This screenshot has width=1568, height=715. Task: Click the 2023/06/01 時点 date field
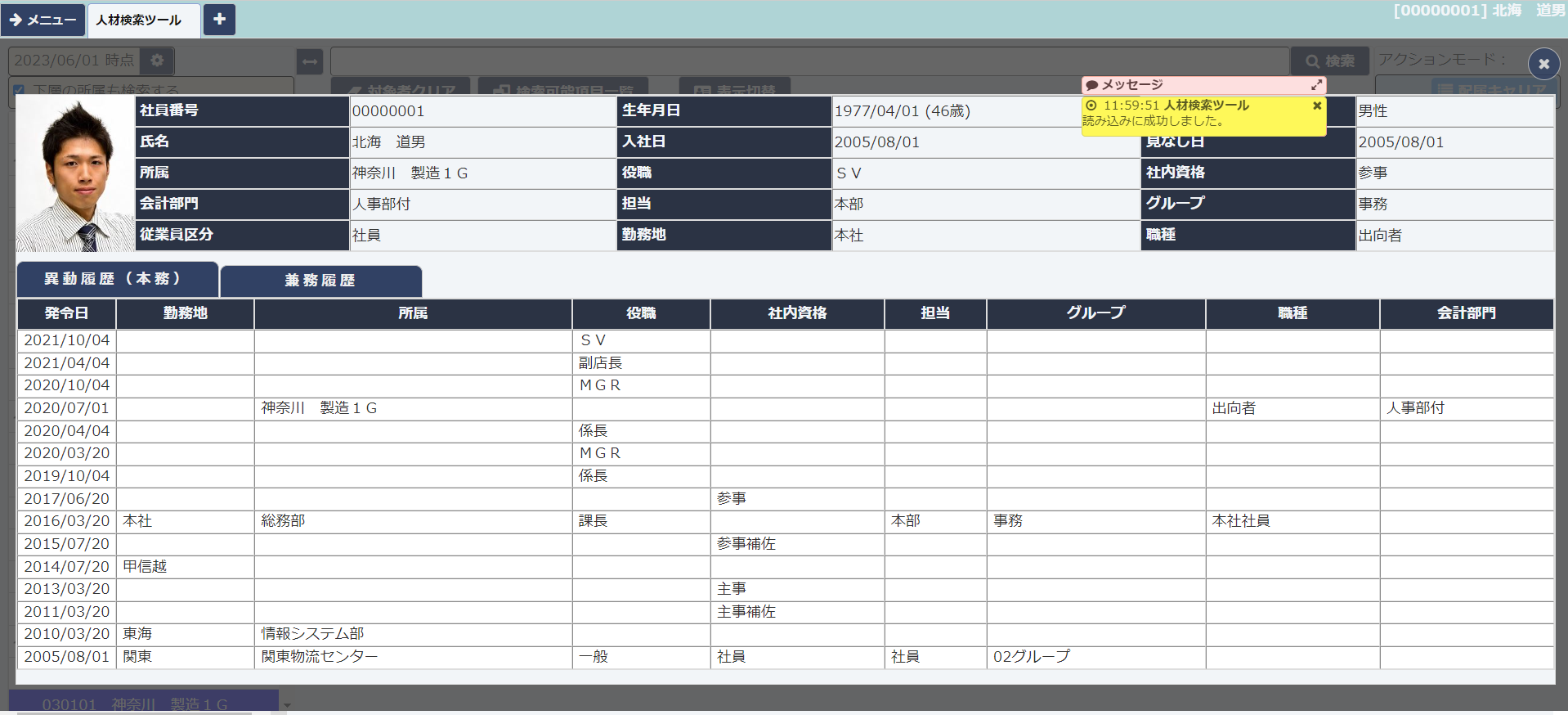[74, 61]
